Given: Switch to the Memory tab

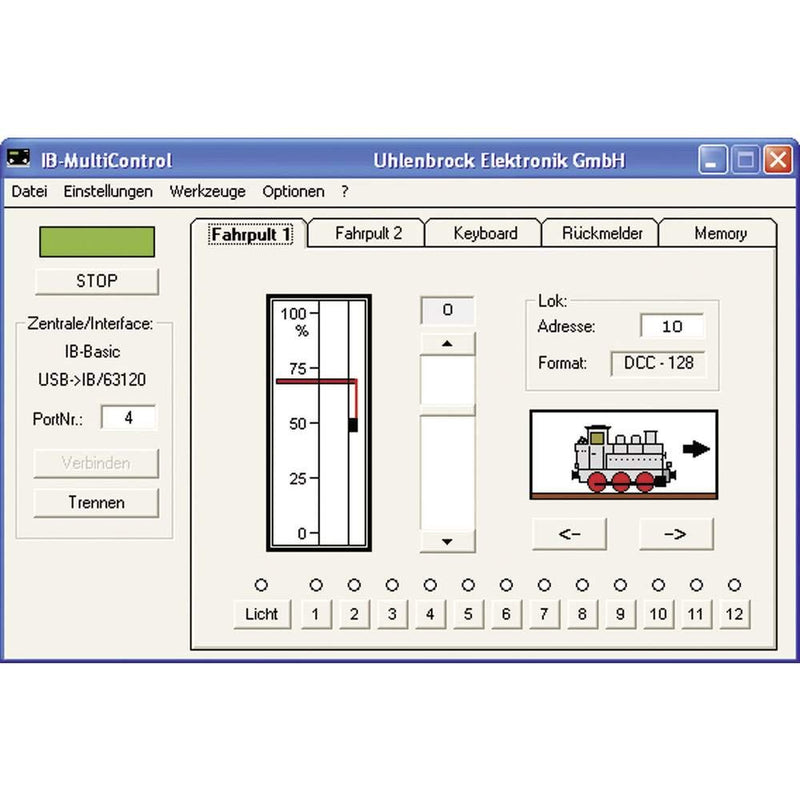Looking at the screenshot, I should click(x=719, y=234).
